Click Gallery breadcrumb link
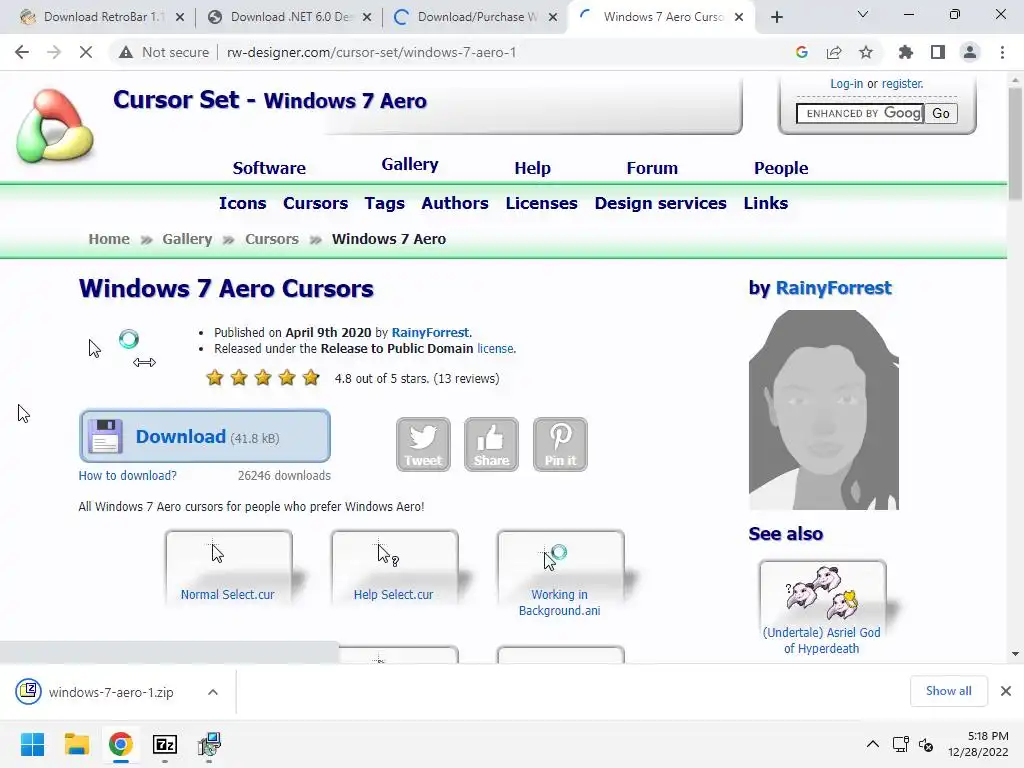 point(187,239)
